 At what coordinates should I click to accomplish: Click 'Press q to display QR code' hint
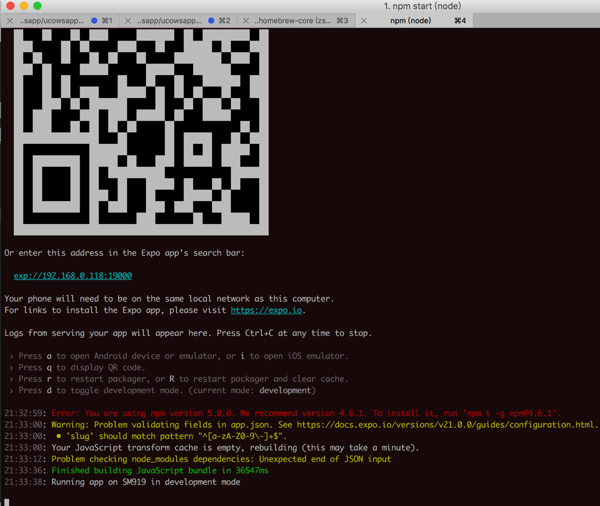[77, 367]
